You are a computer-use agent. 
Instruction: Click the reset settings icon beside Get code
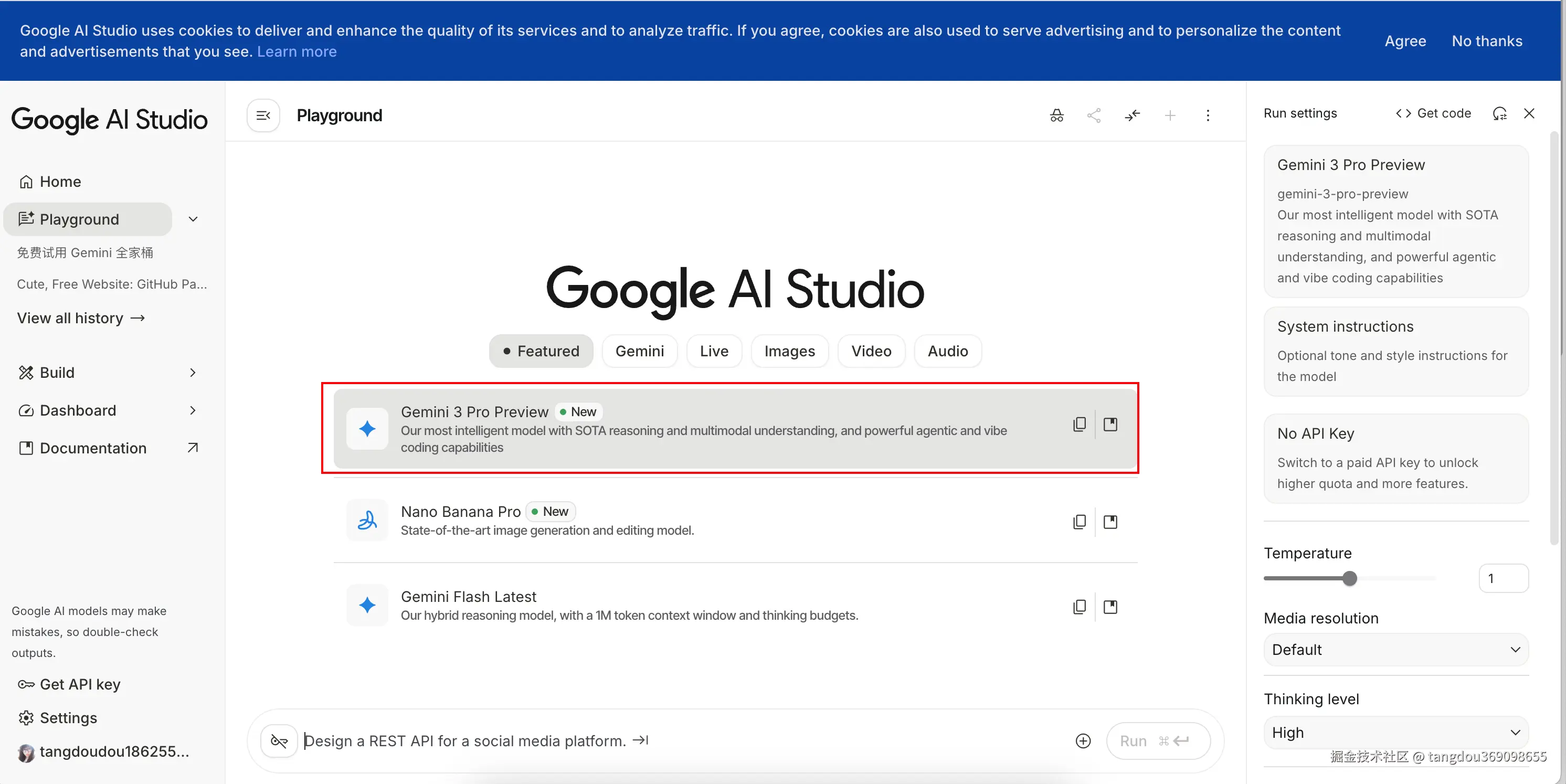(1499, 114)
